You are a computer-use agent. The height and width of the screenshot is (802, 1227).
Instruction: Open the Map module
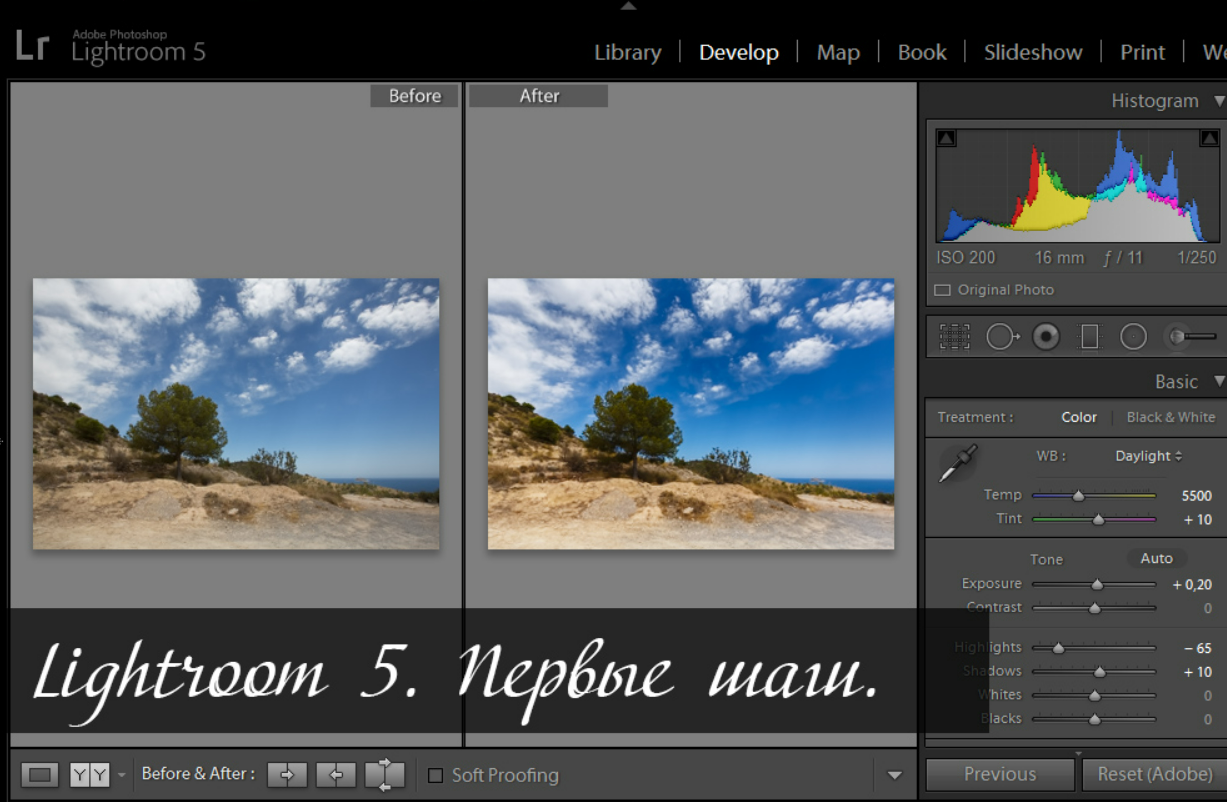point(838,52)
